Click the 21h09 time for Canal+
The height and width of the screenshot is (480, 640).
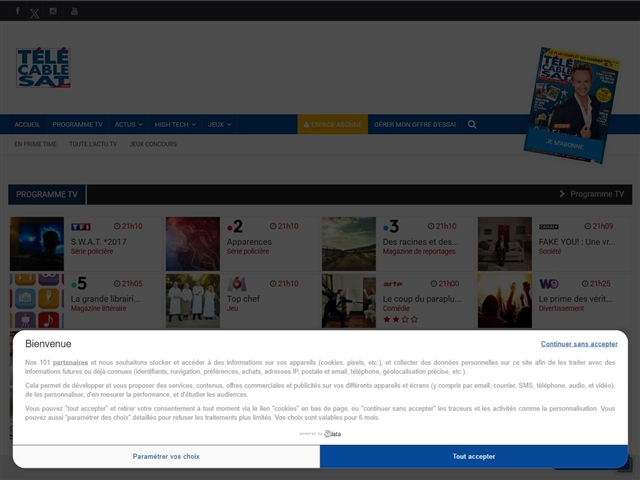[599, 226]
